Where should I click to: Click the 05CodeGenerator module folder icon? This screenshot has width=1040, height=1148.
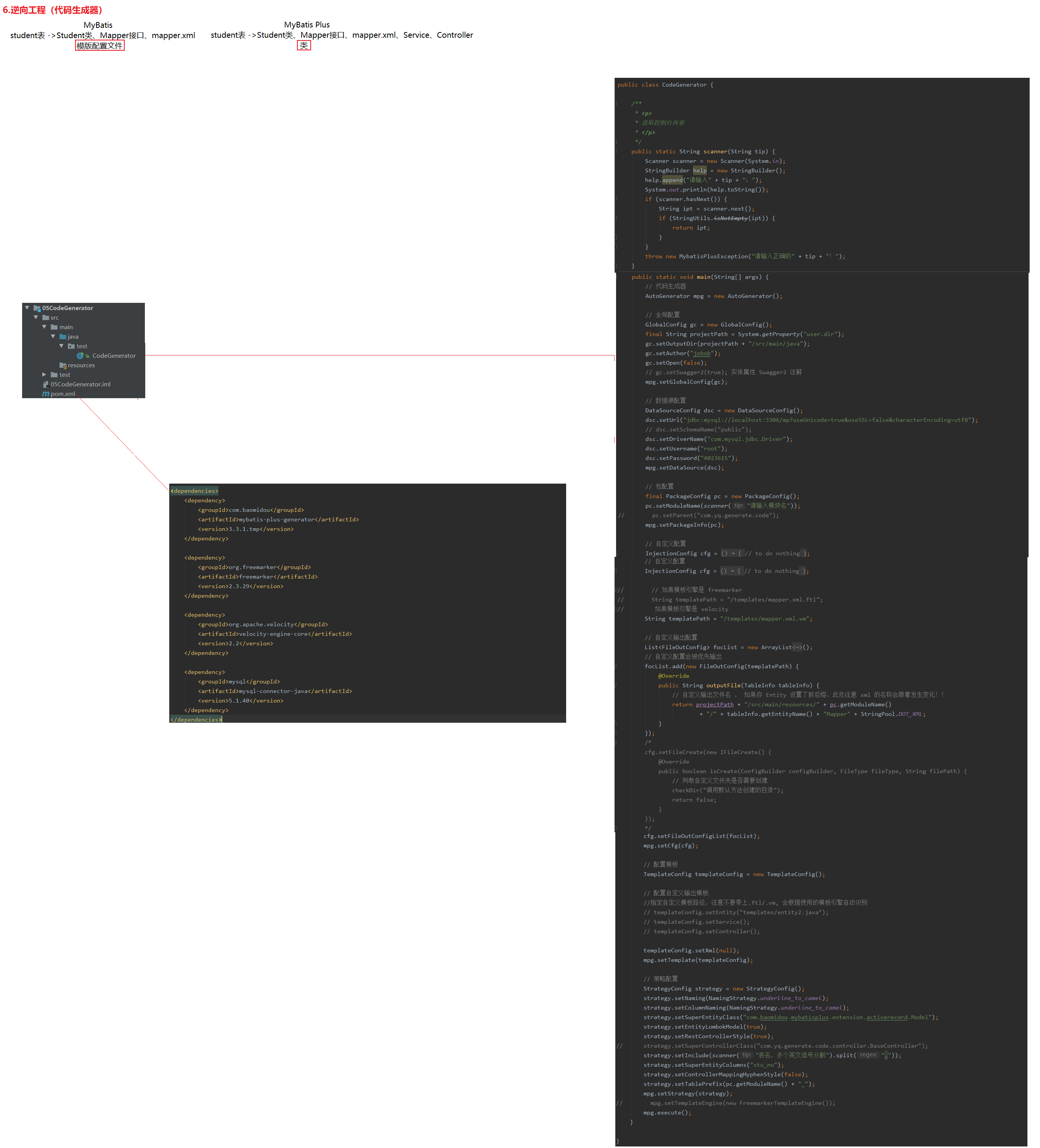coord(37,308)
